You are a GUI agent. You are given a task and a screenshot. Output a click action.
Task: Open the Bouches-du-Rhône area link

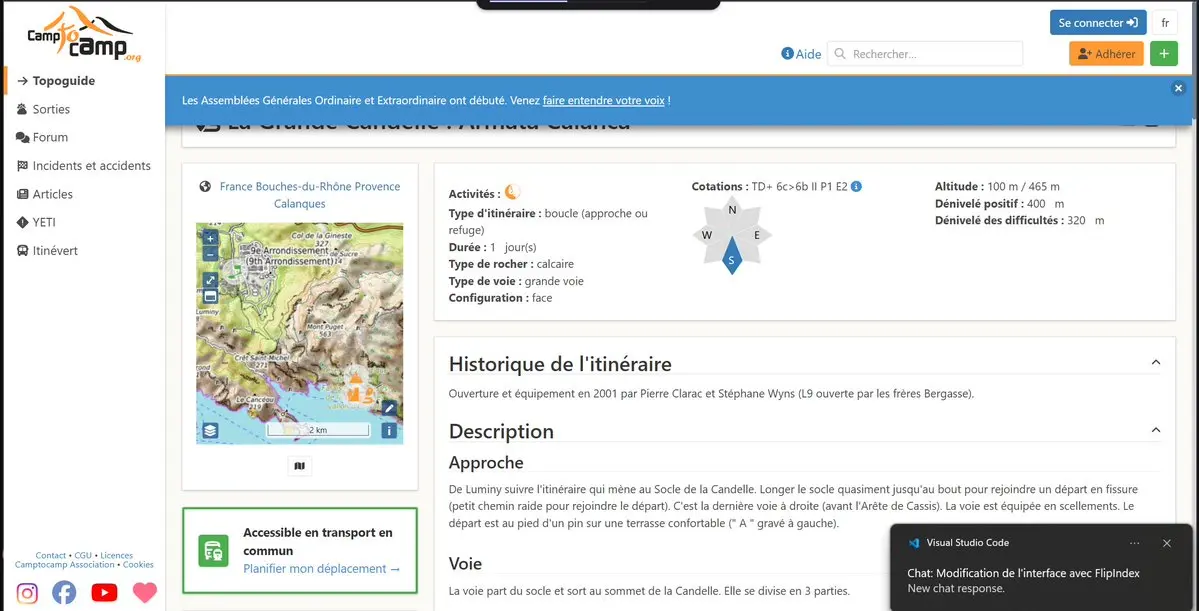(305, 187)
